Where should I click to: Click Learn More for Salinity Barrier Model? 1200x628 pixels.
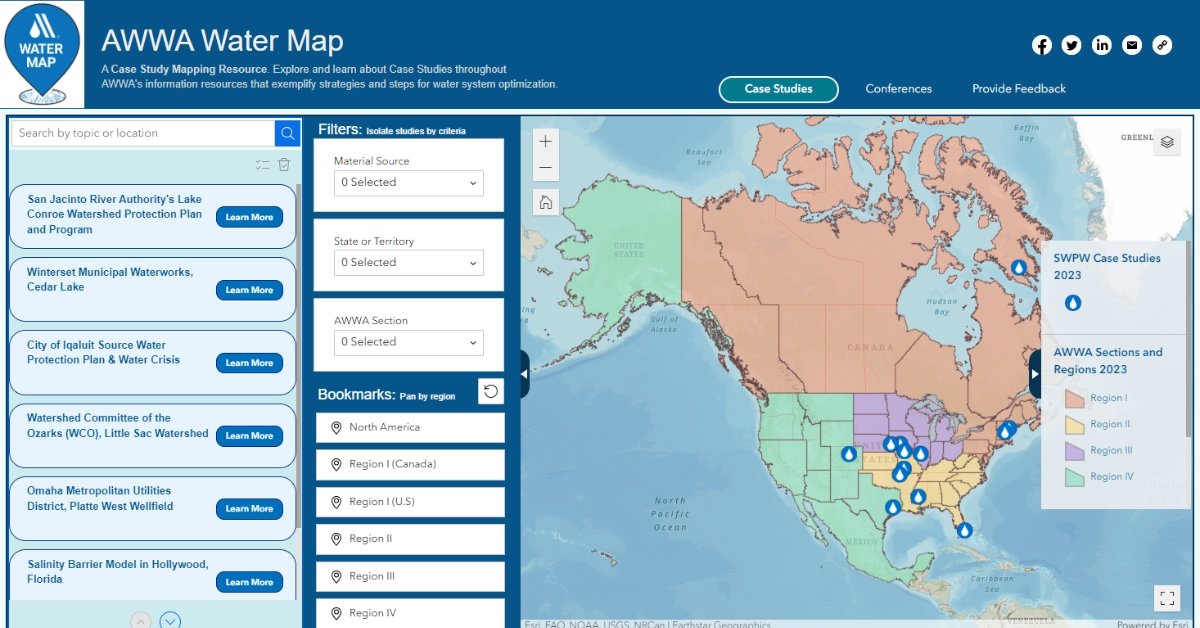tap(249, 582)
